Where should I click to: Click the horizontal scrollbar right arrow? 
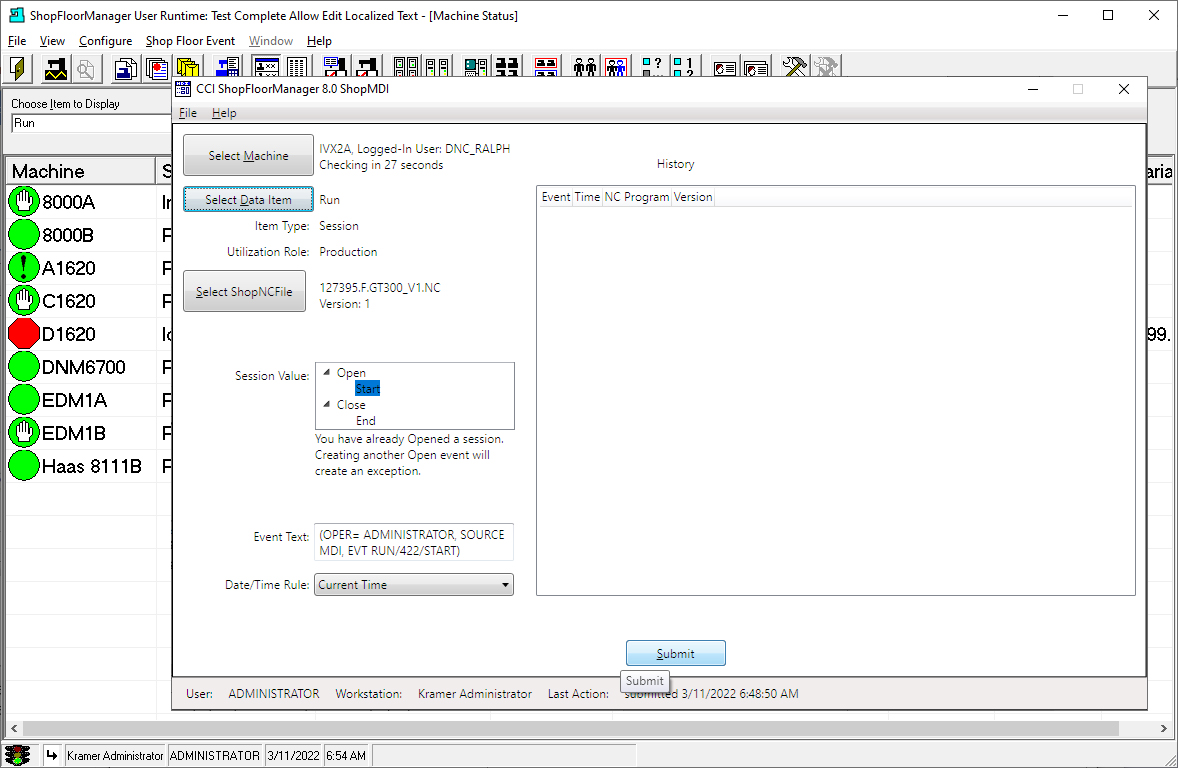coord(1163,728)
